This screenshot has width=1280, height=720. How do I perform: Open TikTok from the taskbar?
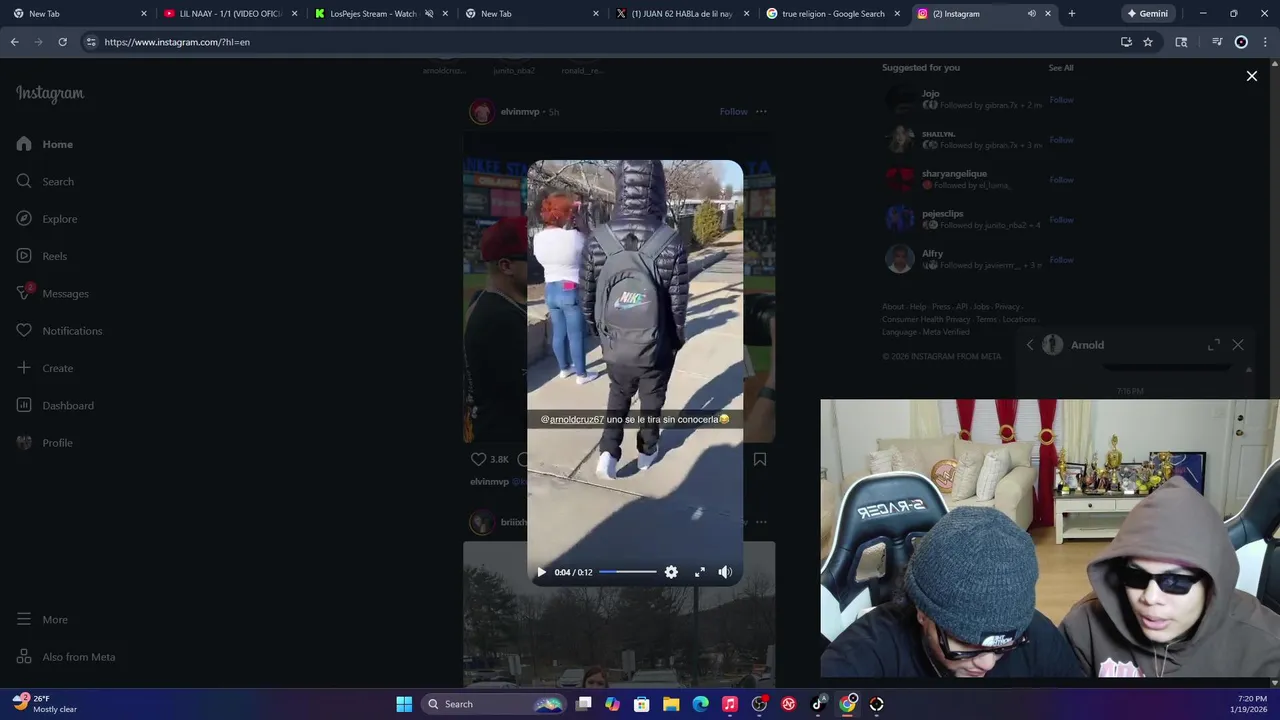[x=818, y=704]
